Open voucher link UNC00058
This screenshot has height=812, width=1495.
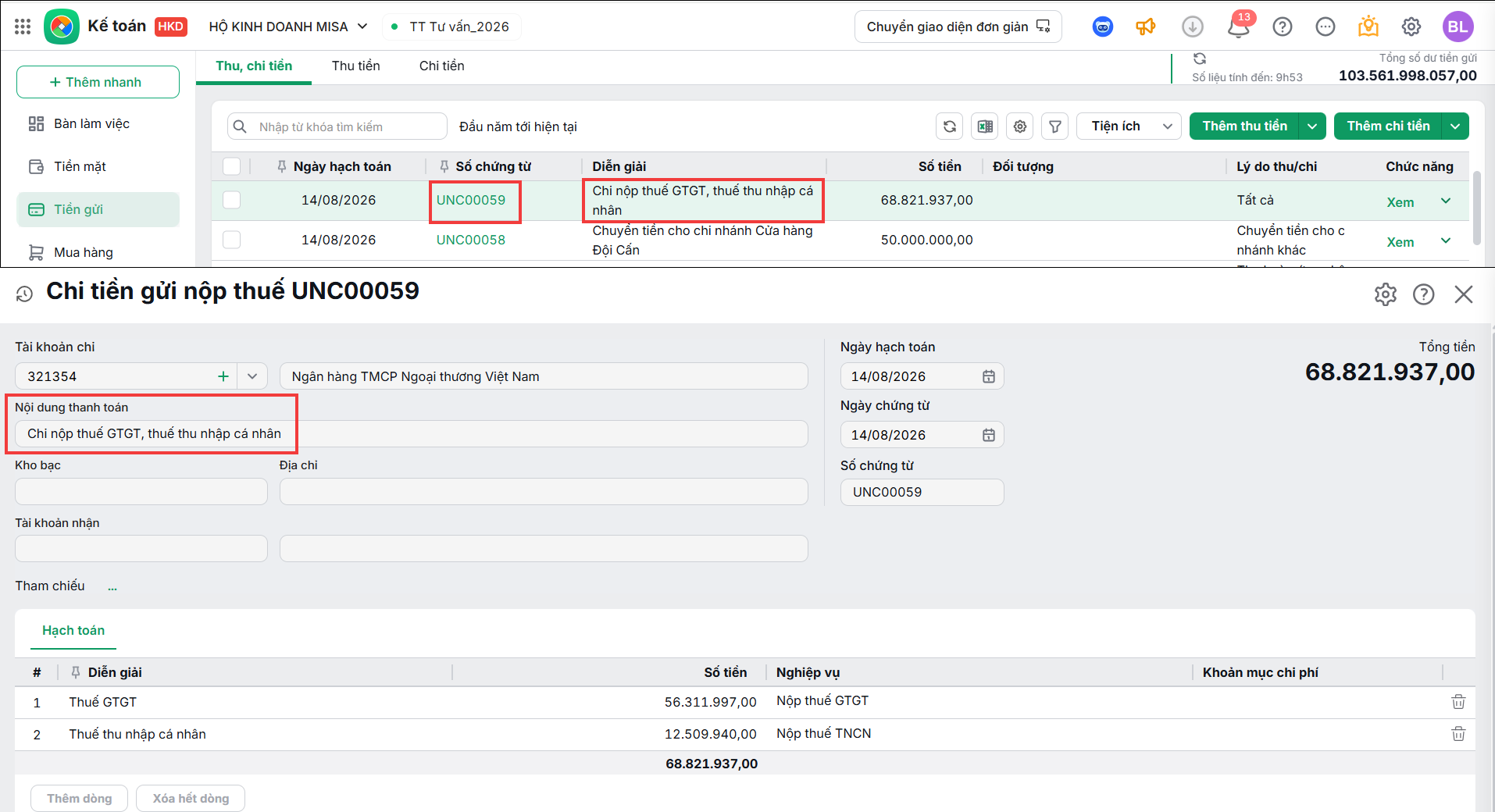(x=471, y=240)
